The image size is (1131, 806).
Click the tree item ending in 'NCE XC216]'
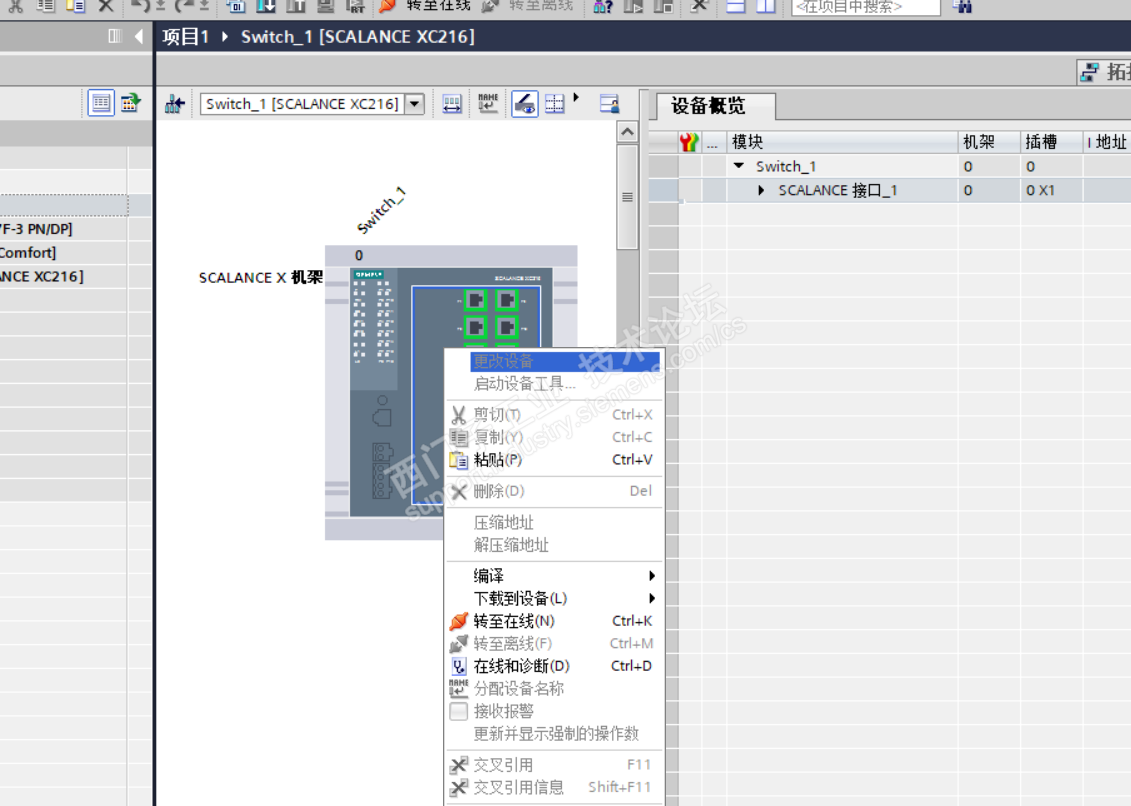[x=42, y=277]
